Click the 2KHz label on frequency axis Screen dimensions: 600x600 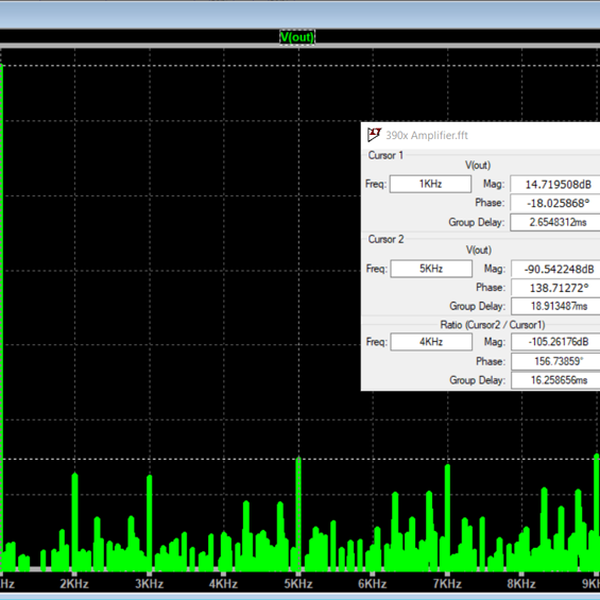(x=75, y=583)
